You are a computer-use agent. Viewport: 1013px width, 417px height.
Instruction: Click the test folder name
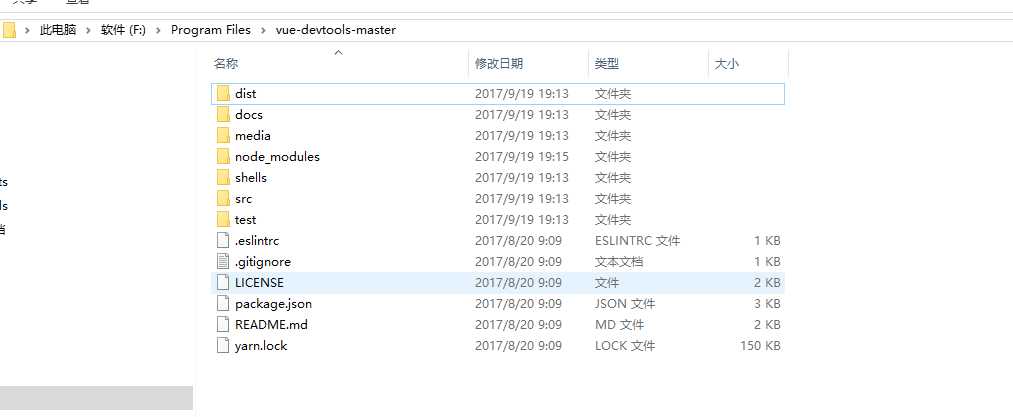pos(245,219)
